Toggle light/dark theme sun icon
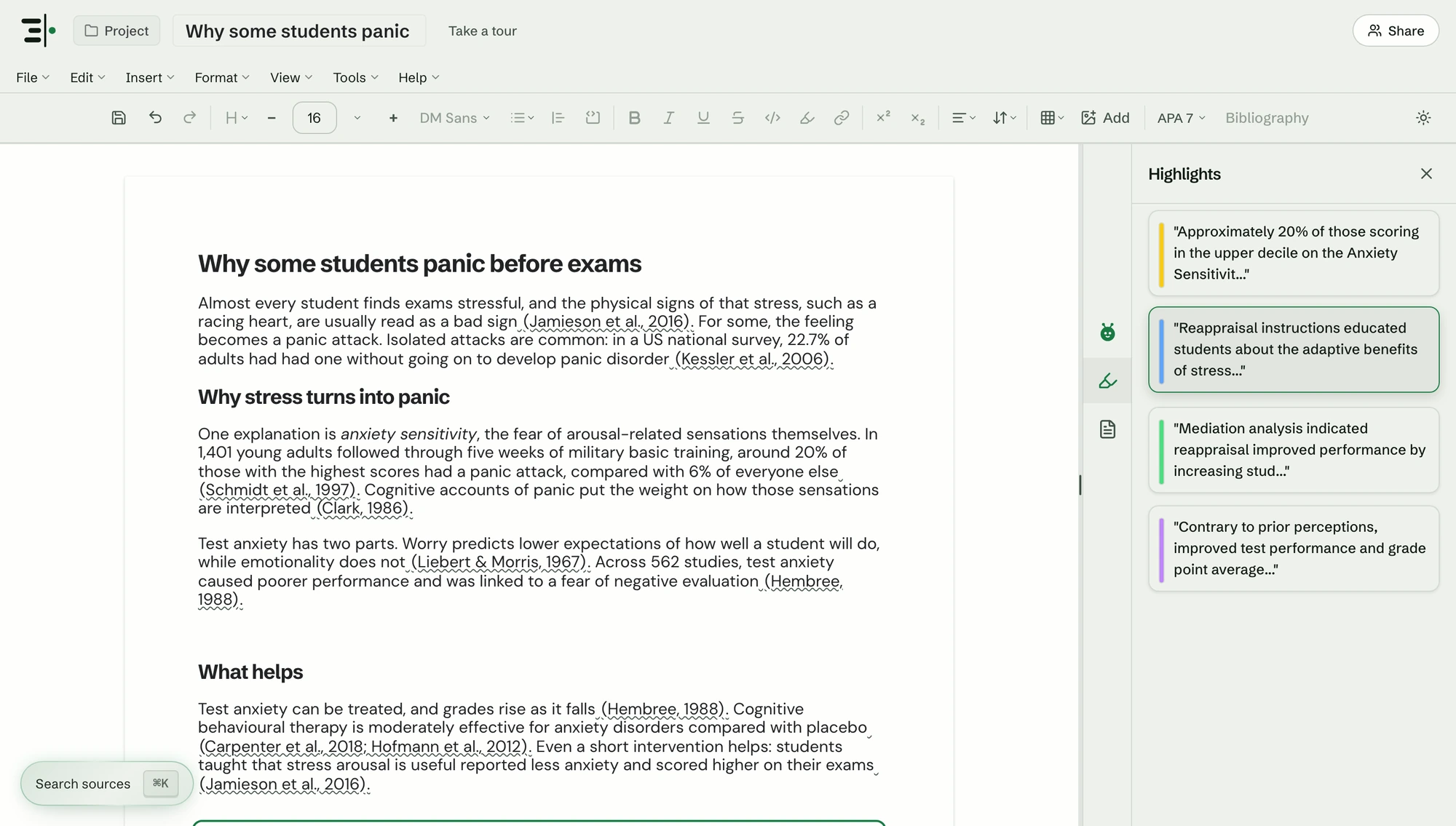 pos(1423,118)
